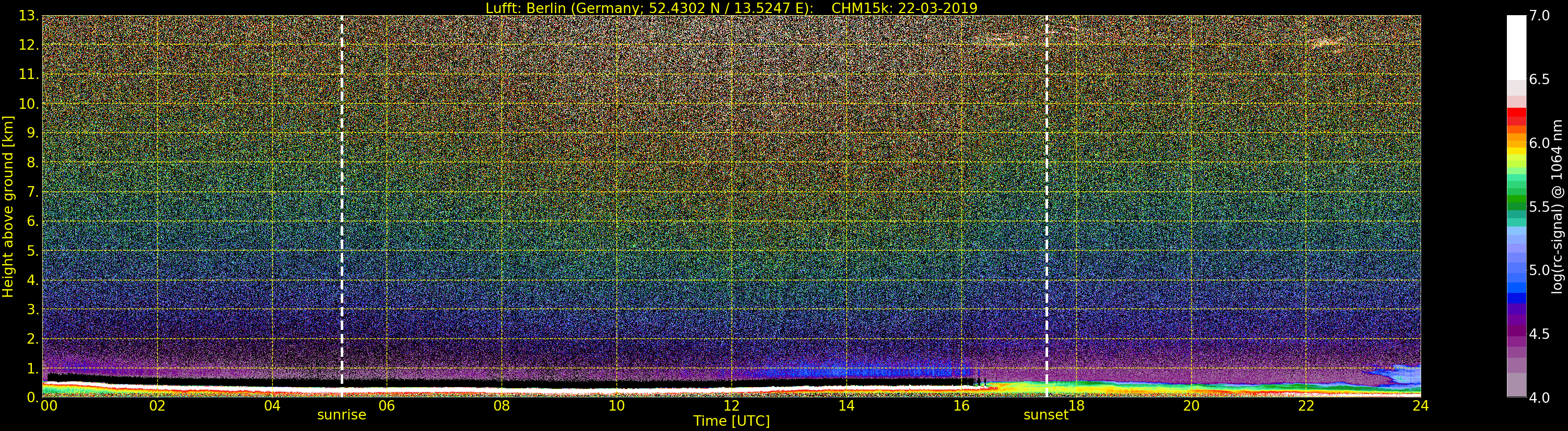This screenshot has width=1568, height=431.
Task: Click the white dashed sunset line
Action: pyautogui.click(x=1047, y=206)
